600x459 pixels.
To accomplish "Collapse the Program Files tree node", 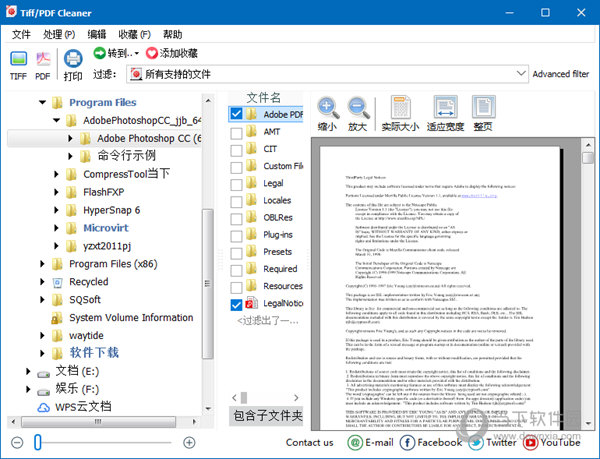I will (42, 102).
